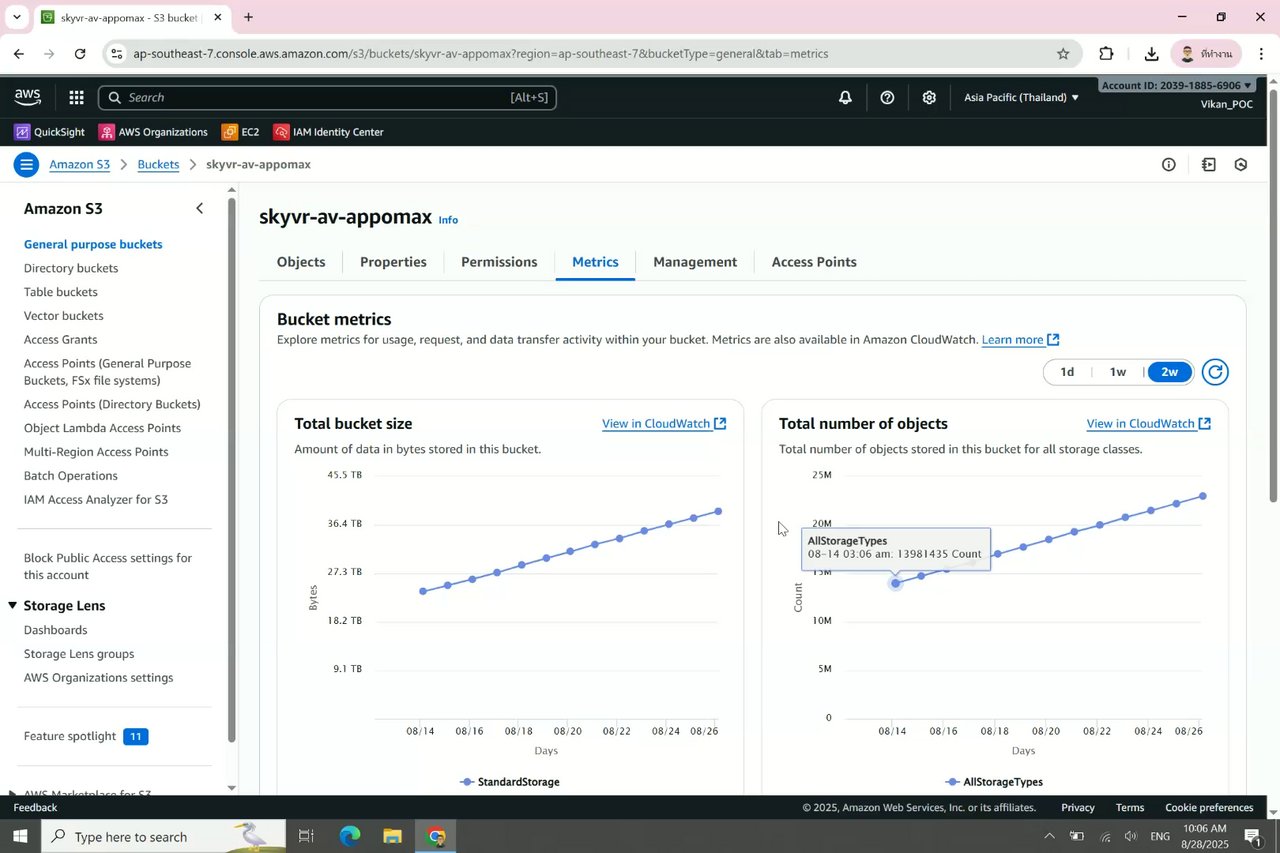Screen dimensions: 1280x853
Task: Show hidden system tray icons
Action: click(x=1049, y=836)
